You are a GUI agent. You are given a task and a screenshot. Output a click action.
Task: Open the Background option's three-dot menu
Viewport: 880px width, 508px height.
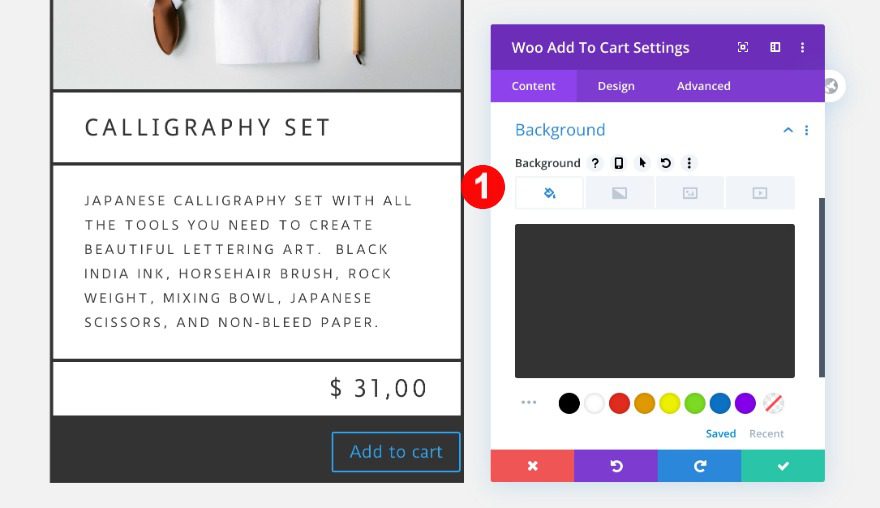689,163
